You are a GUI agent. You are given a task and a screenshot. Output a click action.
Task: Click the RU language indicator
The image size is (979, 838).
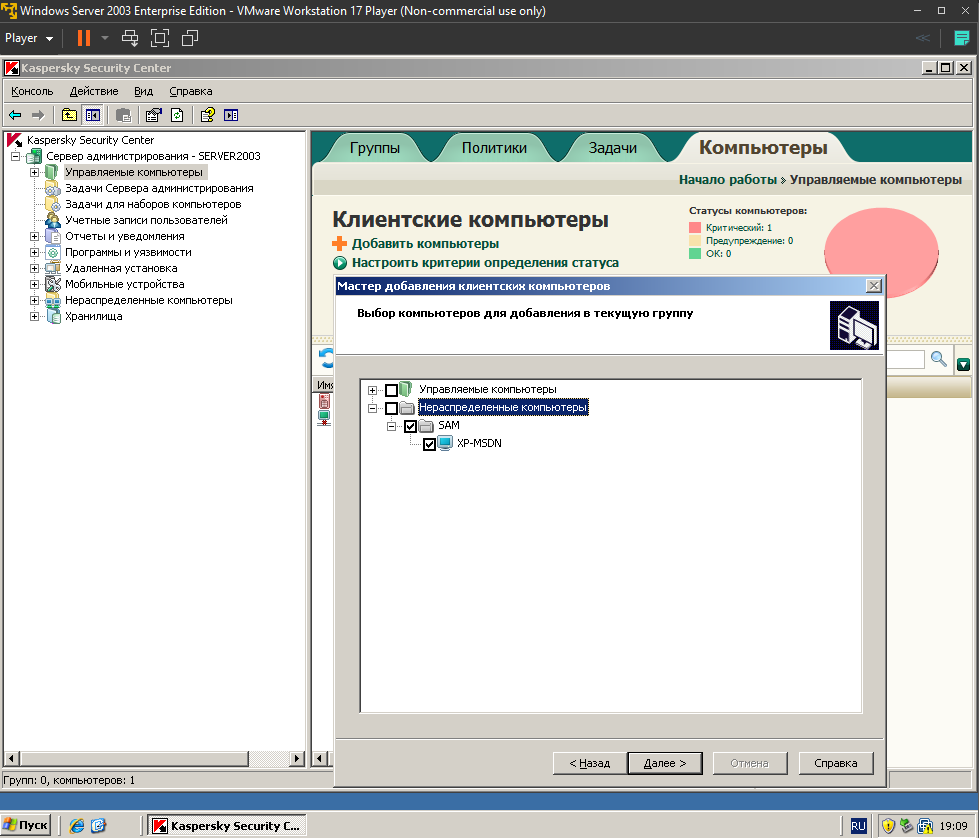click(x=858, y=826)
